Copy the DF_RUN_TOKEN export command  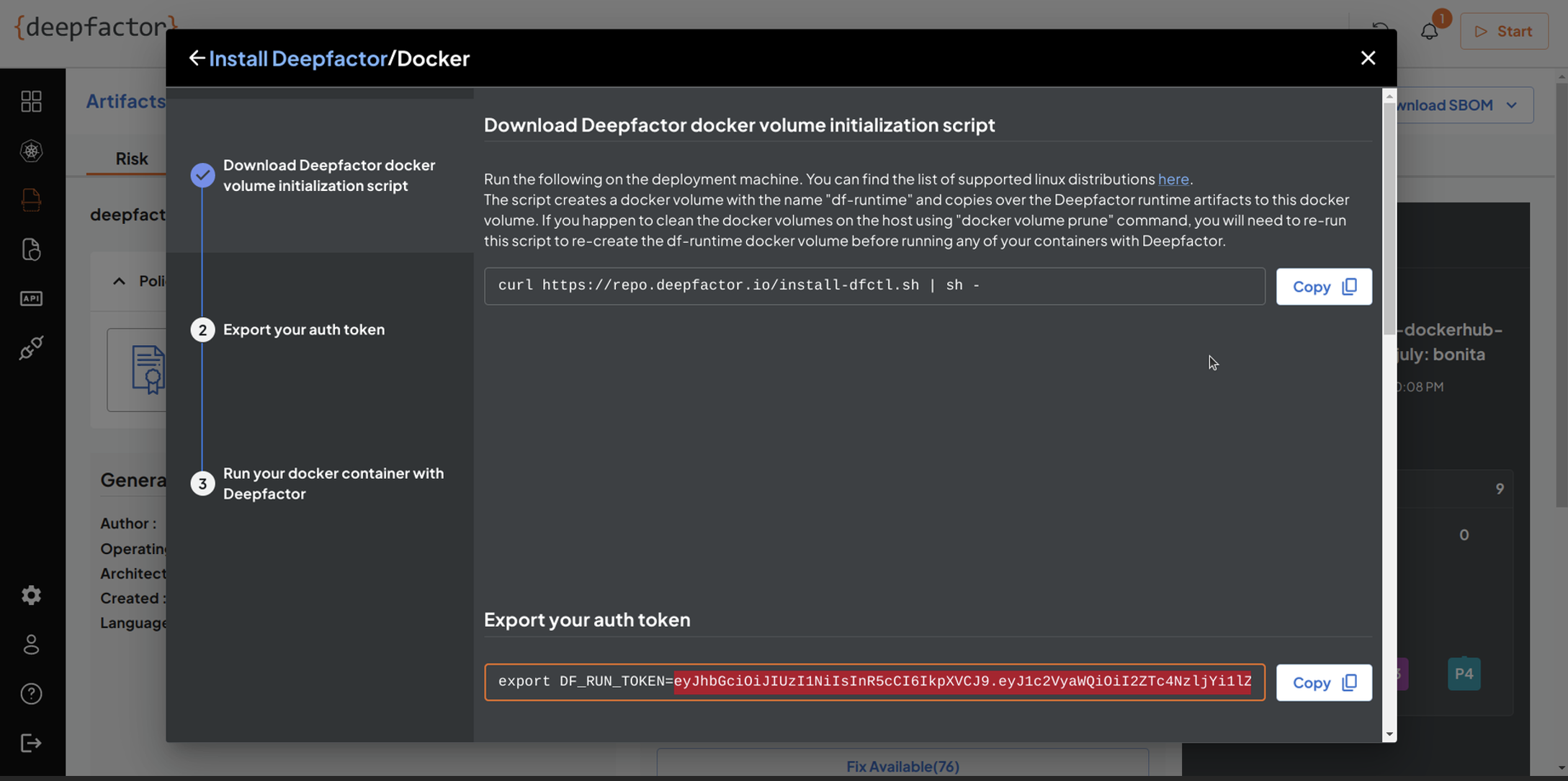pyautogui.click(x=1323, y=682)
